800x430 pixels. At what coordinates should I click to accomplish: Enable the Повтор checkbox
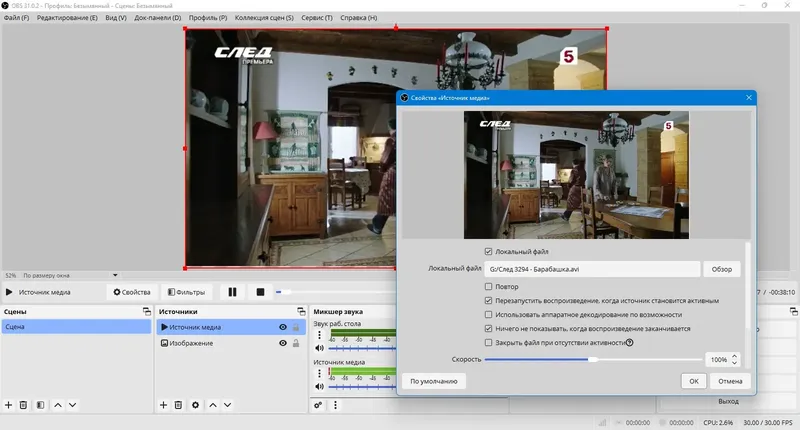[x=488, y=287]
